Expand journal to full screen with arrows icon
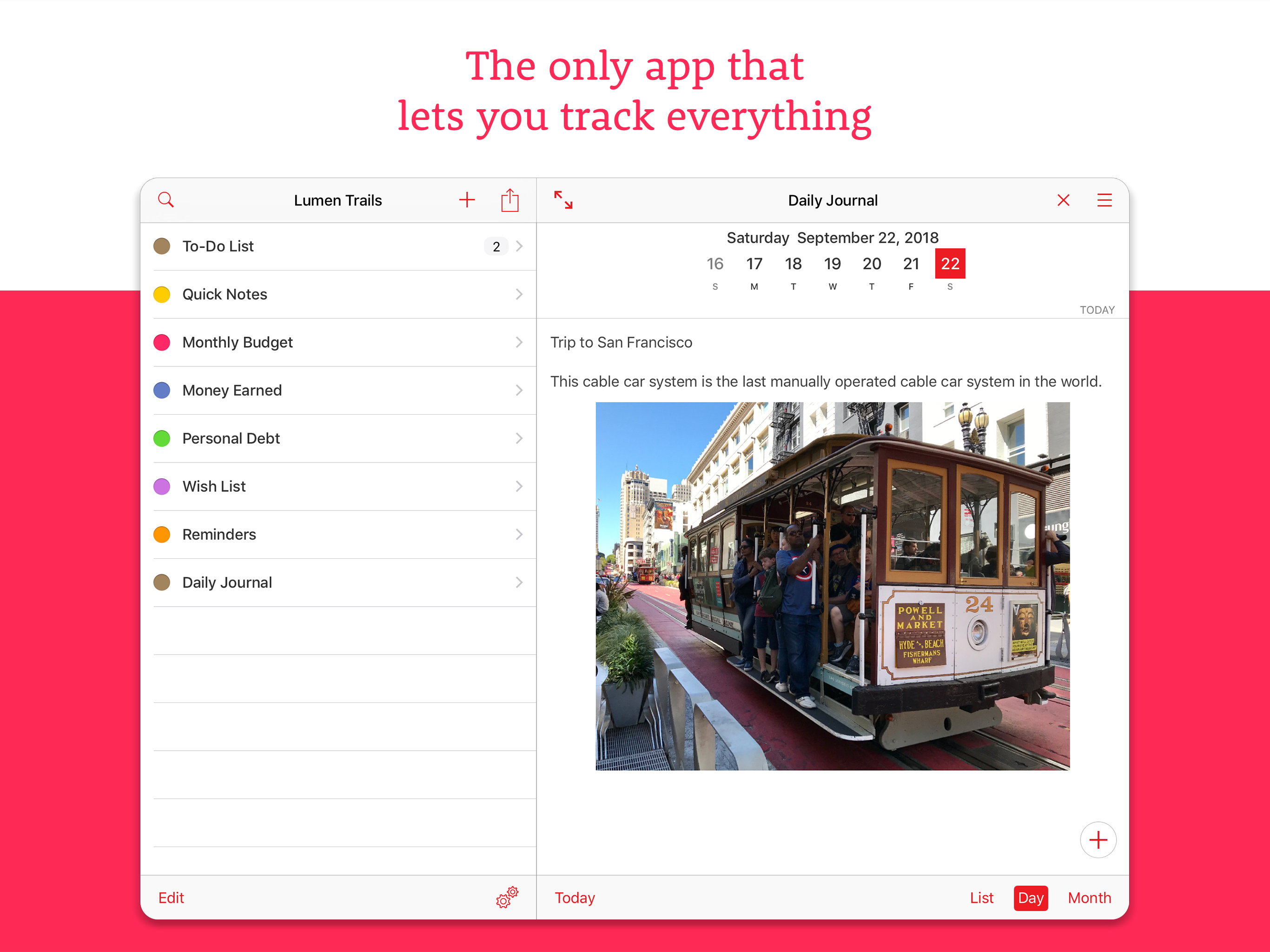The width and height of the screenshot is (1270, 952). coord(563,200)
